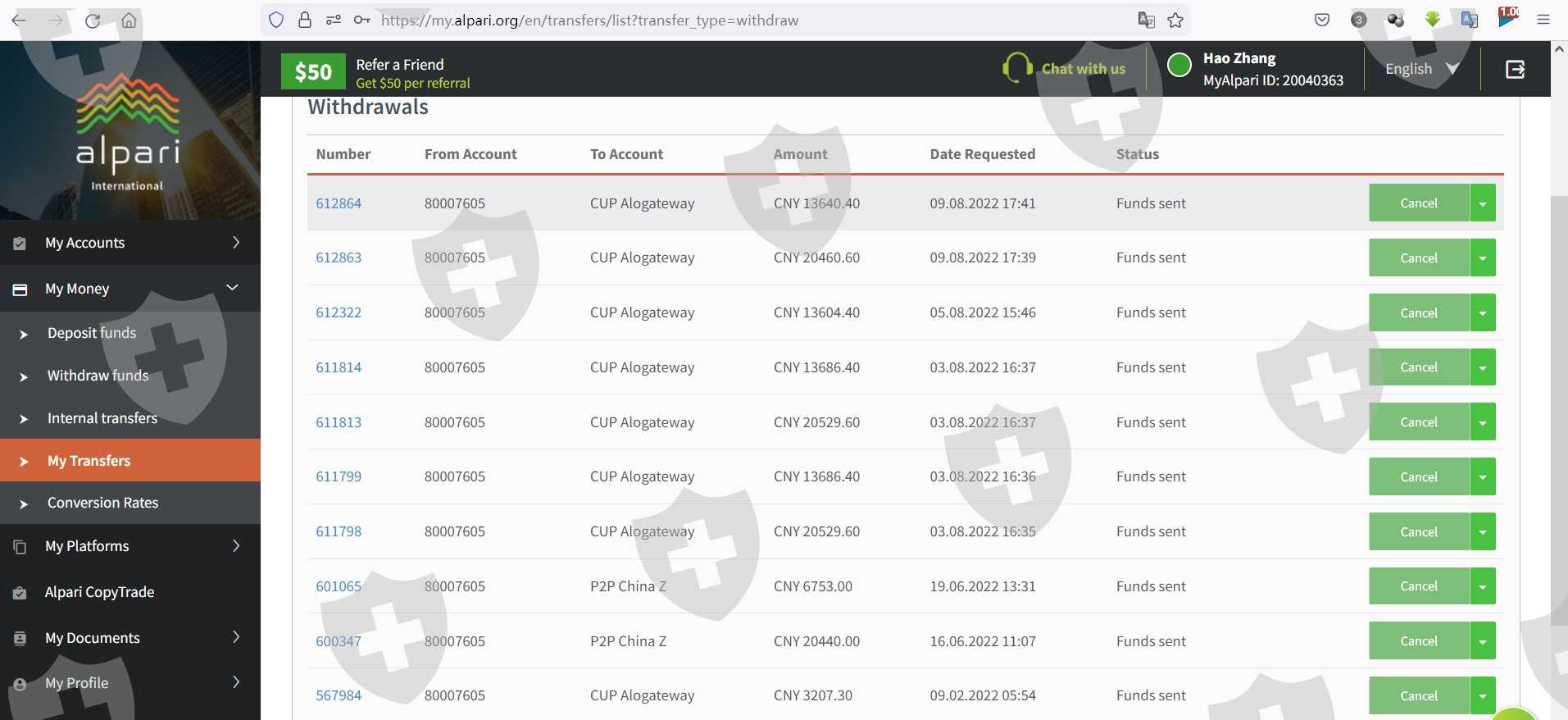Open Alpari CopyTrade from sidebar

tap(99, 592)
